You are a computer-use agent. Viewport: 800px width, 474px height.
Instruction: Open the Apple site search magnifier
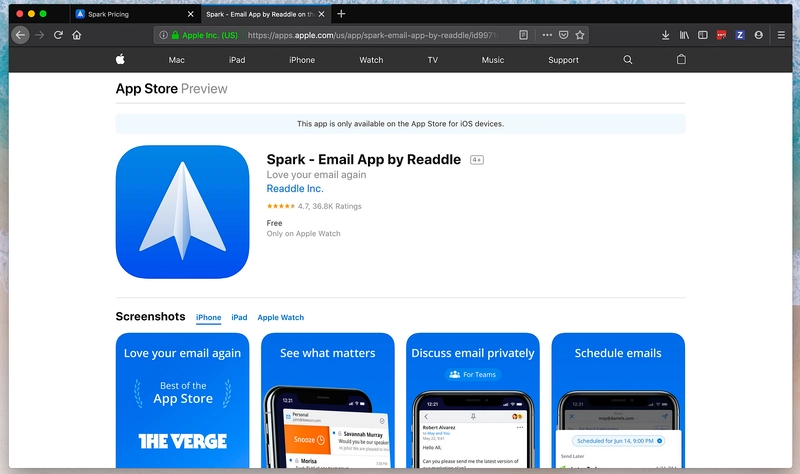628,60
